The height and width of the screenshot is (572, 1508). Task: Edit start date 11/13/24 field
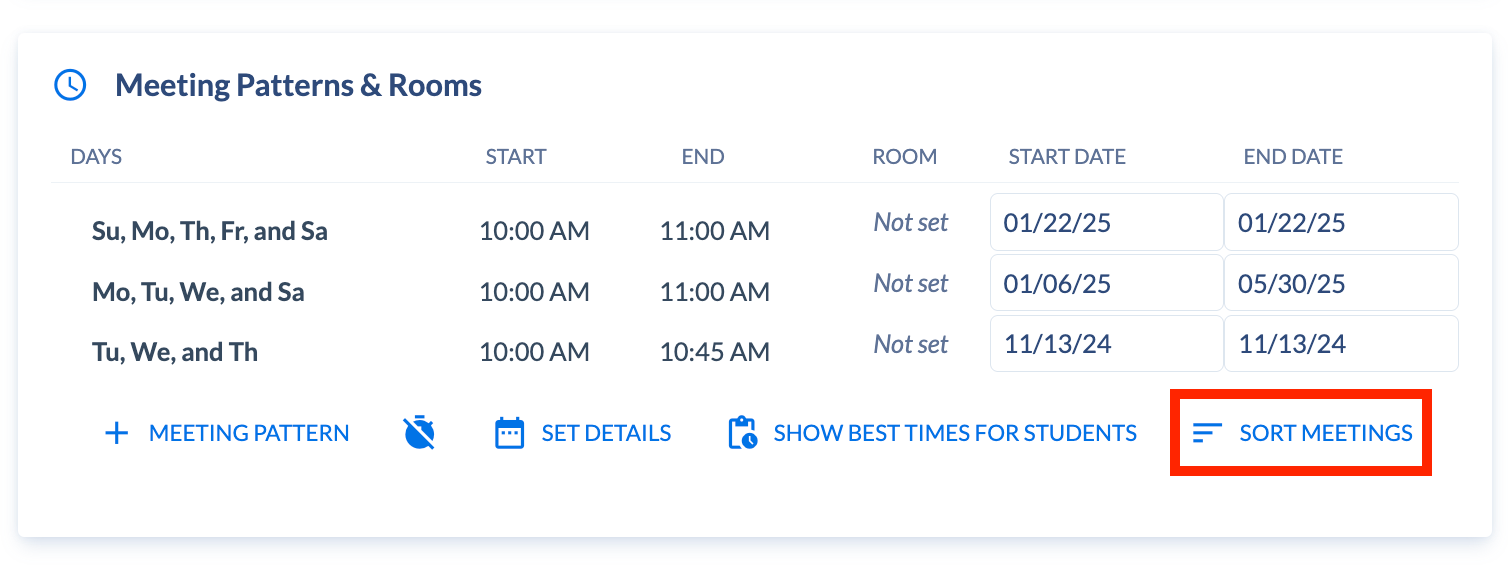pyautogui.click(x=1107, y=344)
